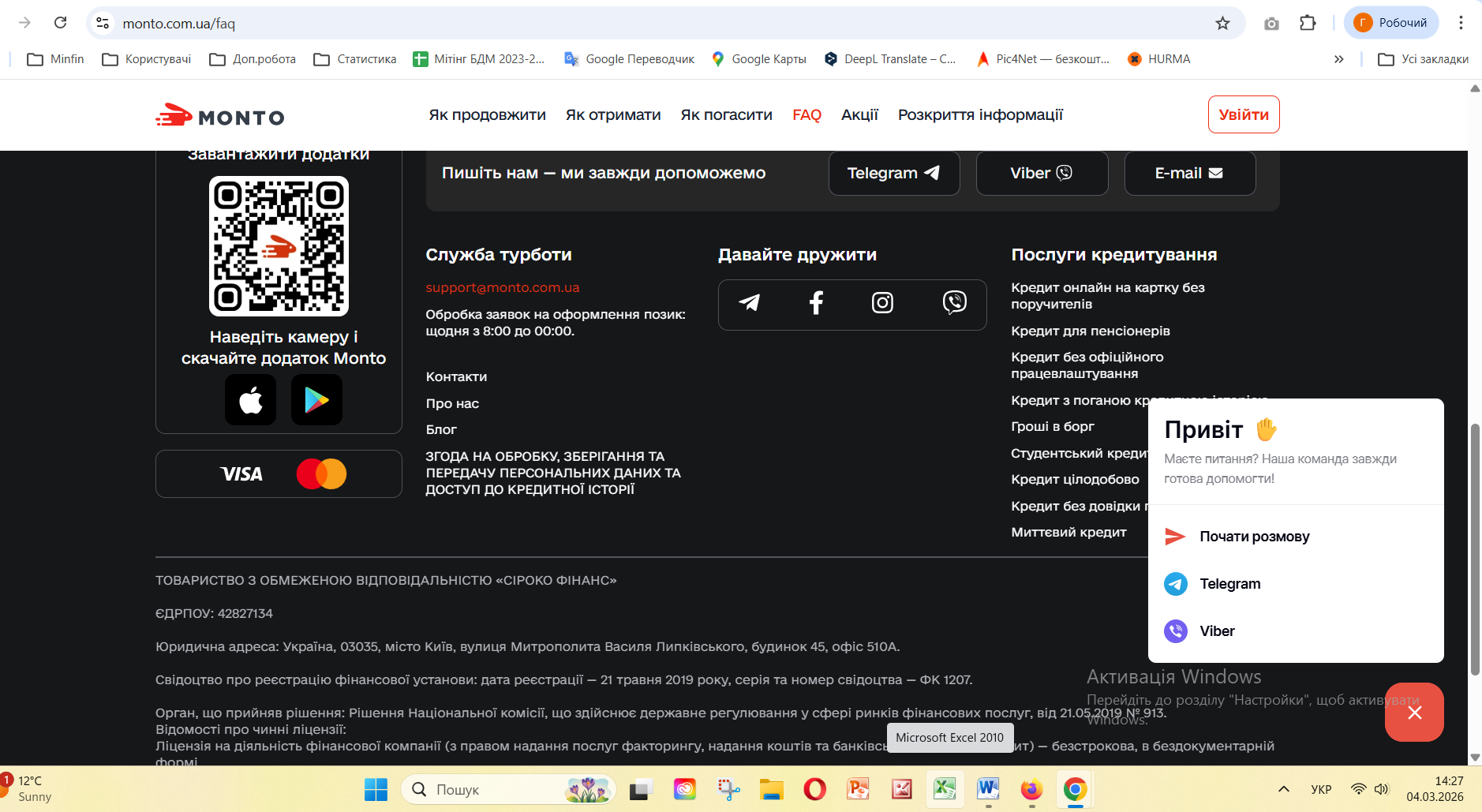This screenshot has width=1482, height=812.
Task: Click the support@monto.com.ua email link
Action: 503,288
